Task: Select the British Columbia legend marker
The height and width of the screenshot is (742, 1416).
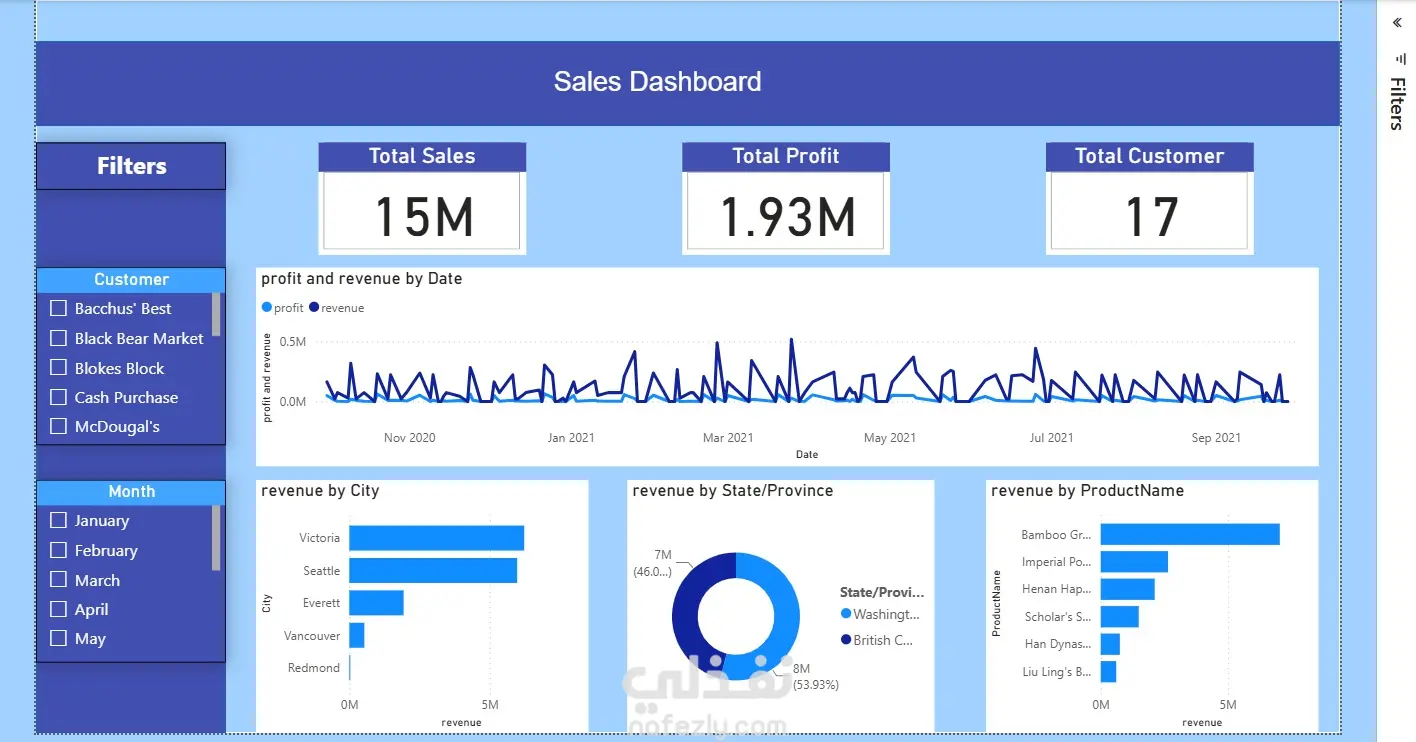Action: (x=846, y=640)
